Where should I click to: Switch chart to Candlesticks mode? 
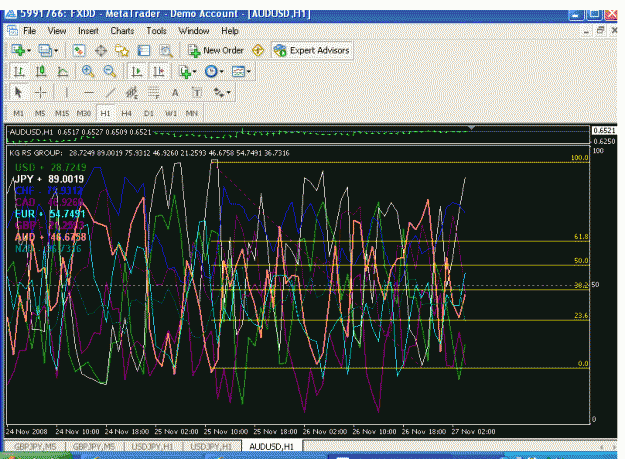(40, 72)
